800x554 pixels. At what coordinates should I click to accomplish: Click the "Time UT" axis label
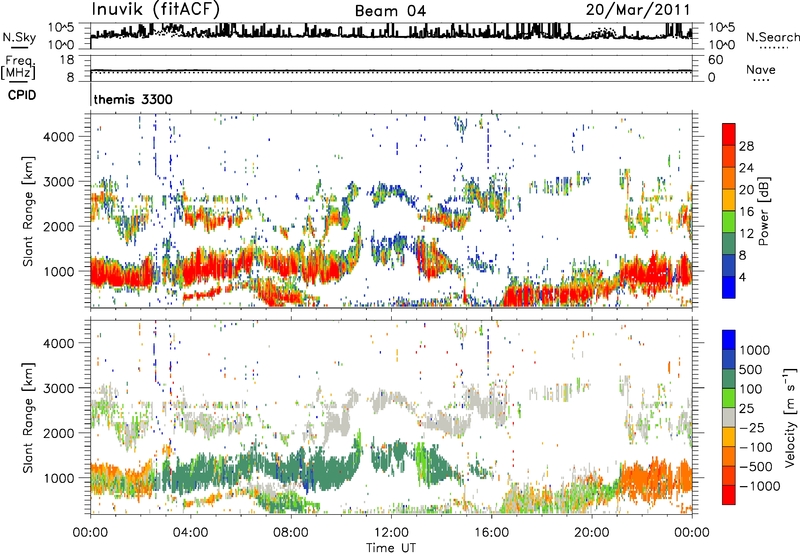(391, 547)
